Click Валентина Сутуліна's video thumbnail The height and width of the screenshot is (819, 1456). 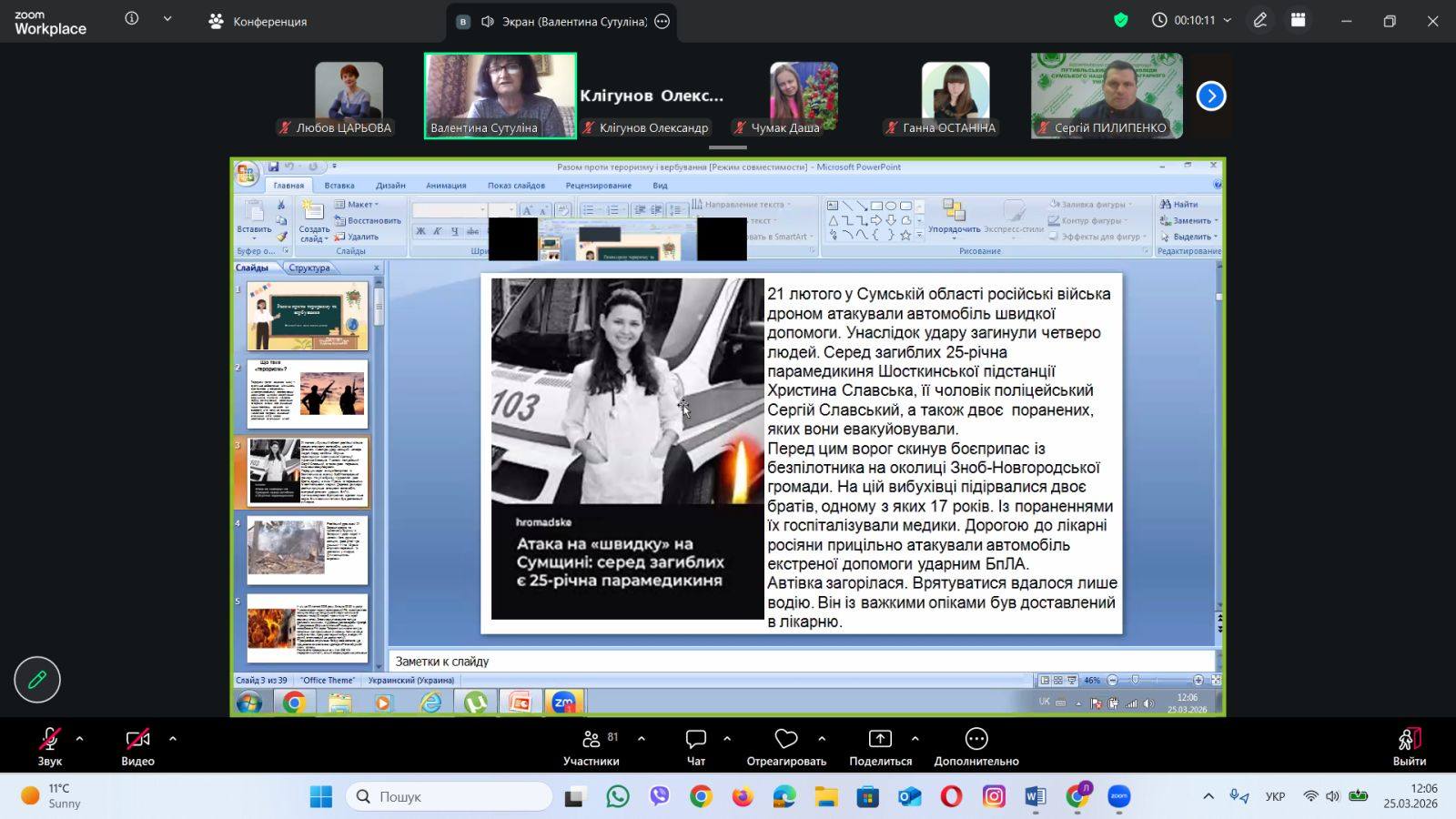(500, 95)
